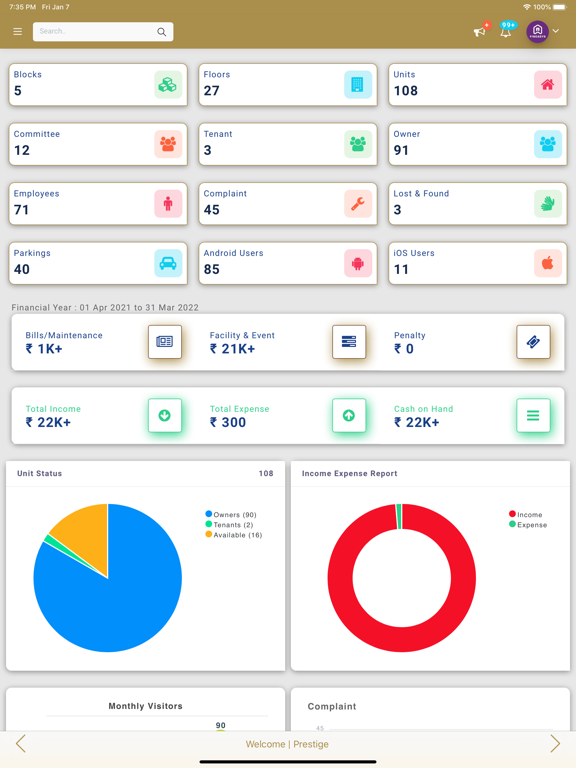Click the Total Expense up-arrow button

click(x=349, y=415)
